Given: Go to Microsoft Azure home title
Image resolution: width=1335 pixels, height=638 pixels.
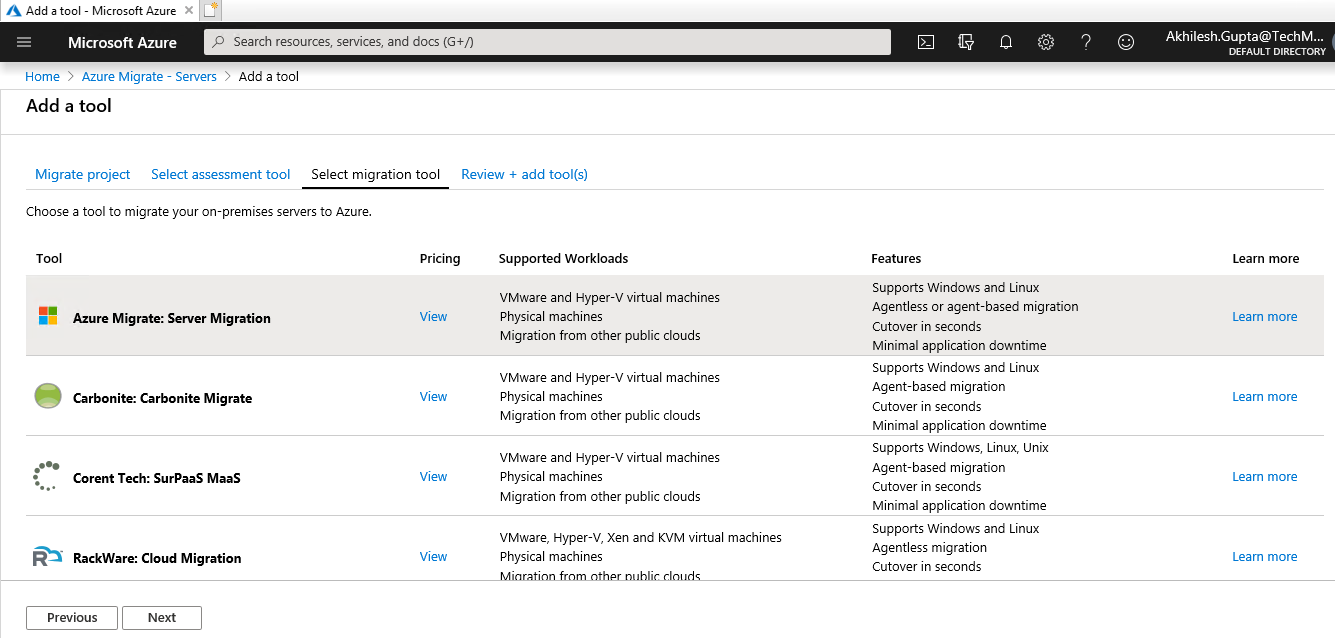Looking at the screenshot, I should click(122, 43).
